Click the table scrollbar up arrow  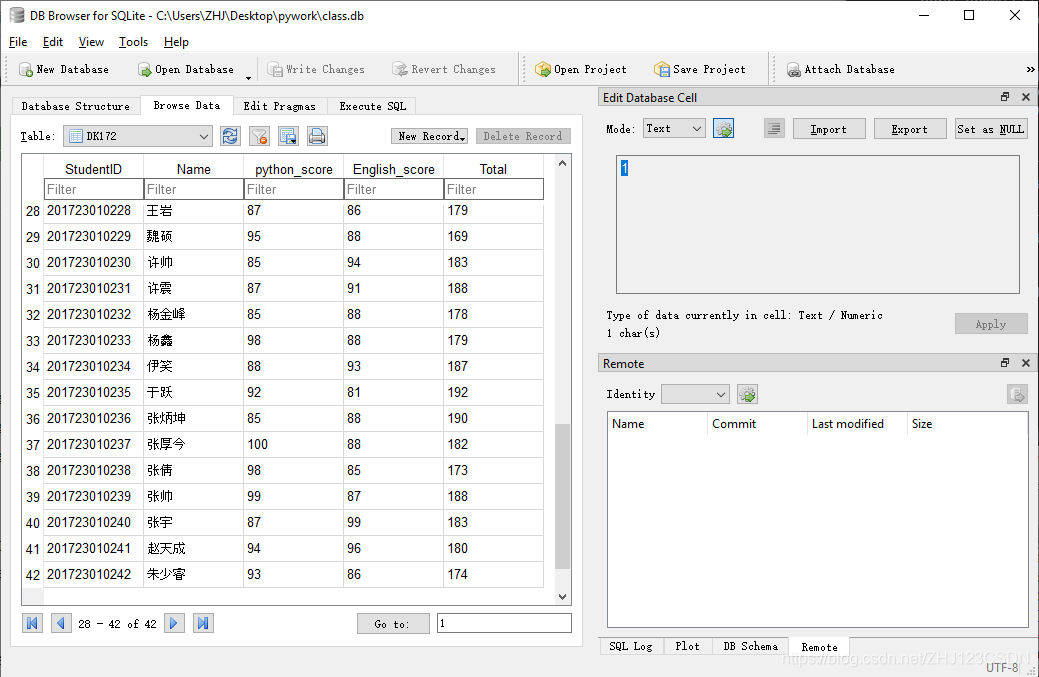click(x=563, y=163)
